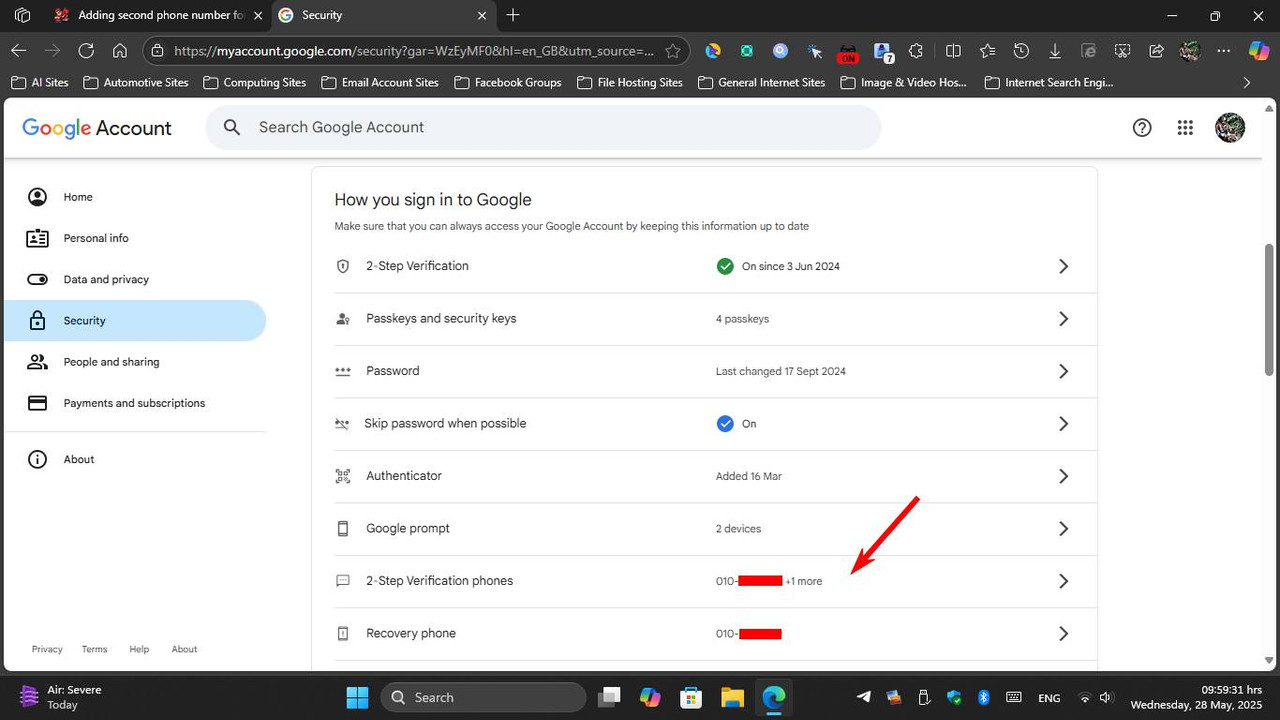Open browser History icon
Viewport: 1280px width, 720px height.
[x=1021, y=50]
